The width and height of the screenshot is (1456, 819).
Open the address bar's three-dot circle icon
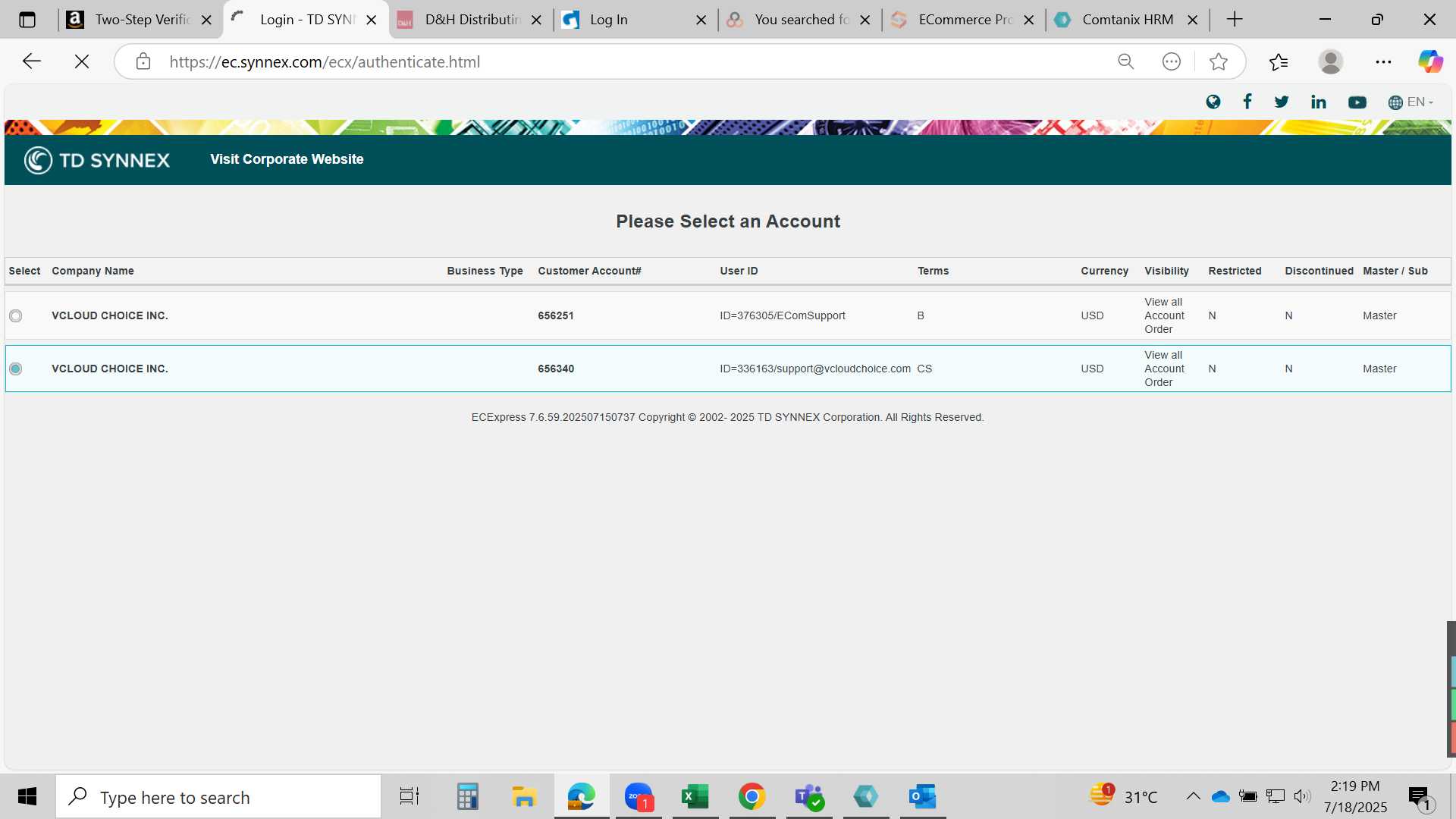pos(1172,61)
